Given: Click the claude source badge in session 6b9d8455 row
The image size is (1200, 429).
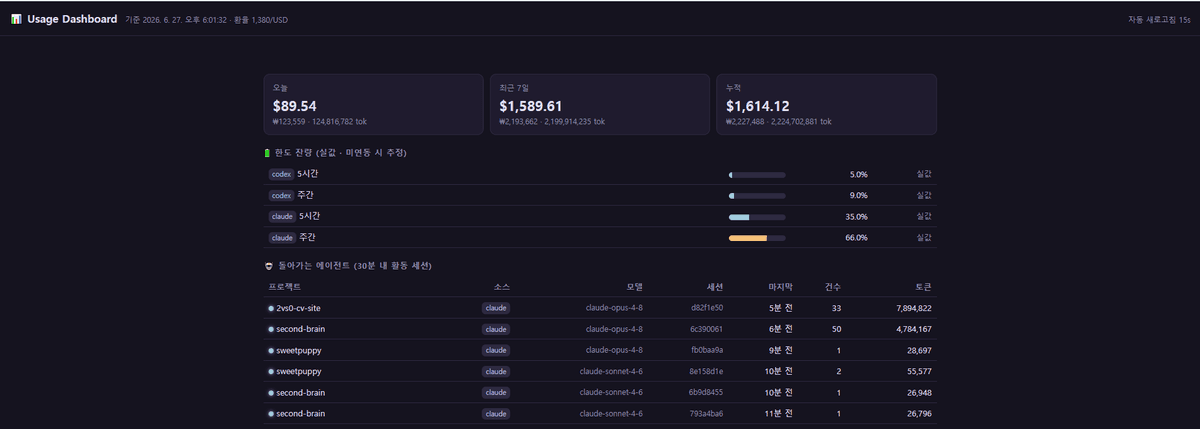Looking at the screenshot, I should (x=496, y=392).
